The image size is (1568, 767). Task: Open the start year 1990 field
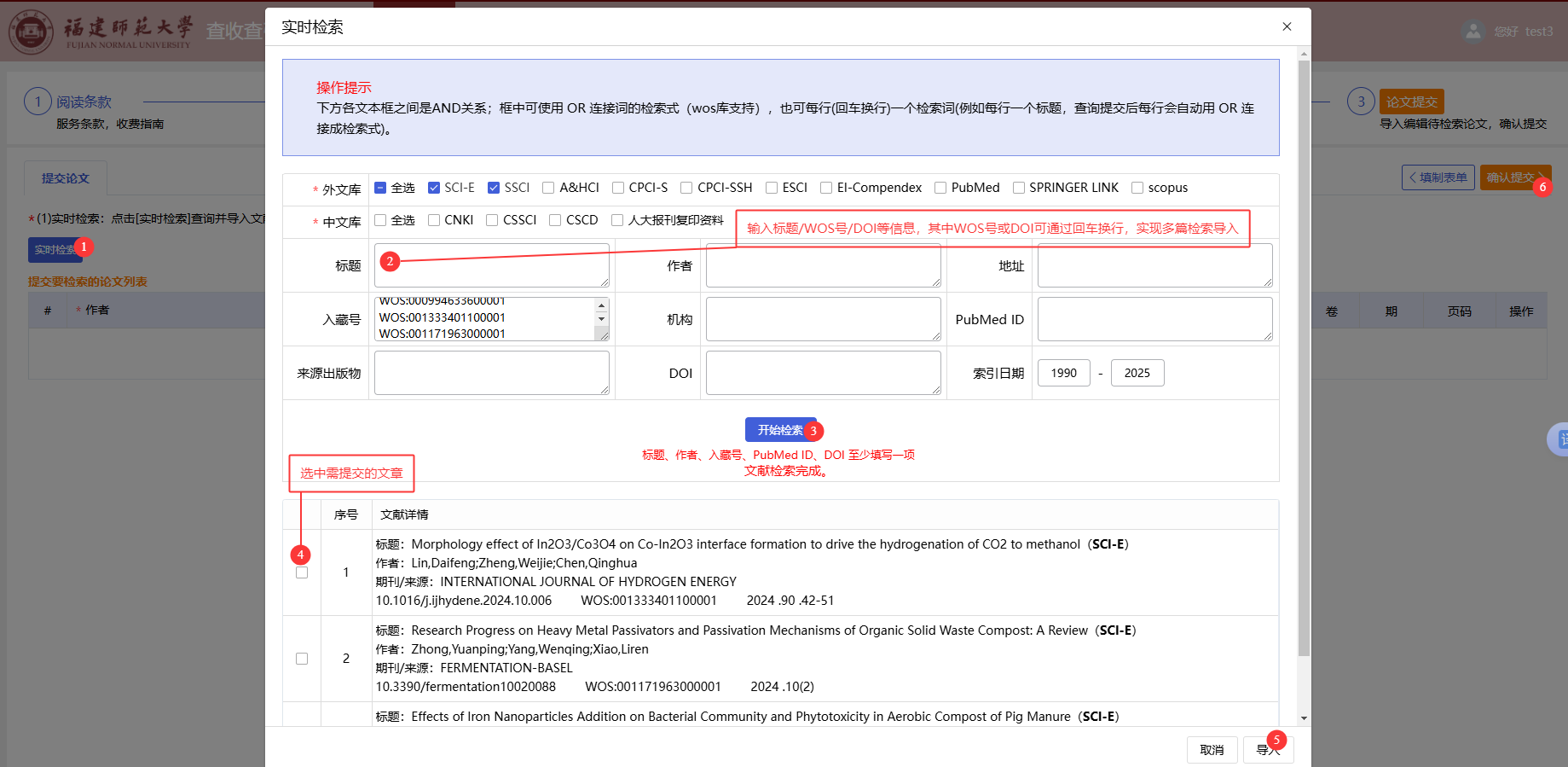[1063, 373]
